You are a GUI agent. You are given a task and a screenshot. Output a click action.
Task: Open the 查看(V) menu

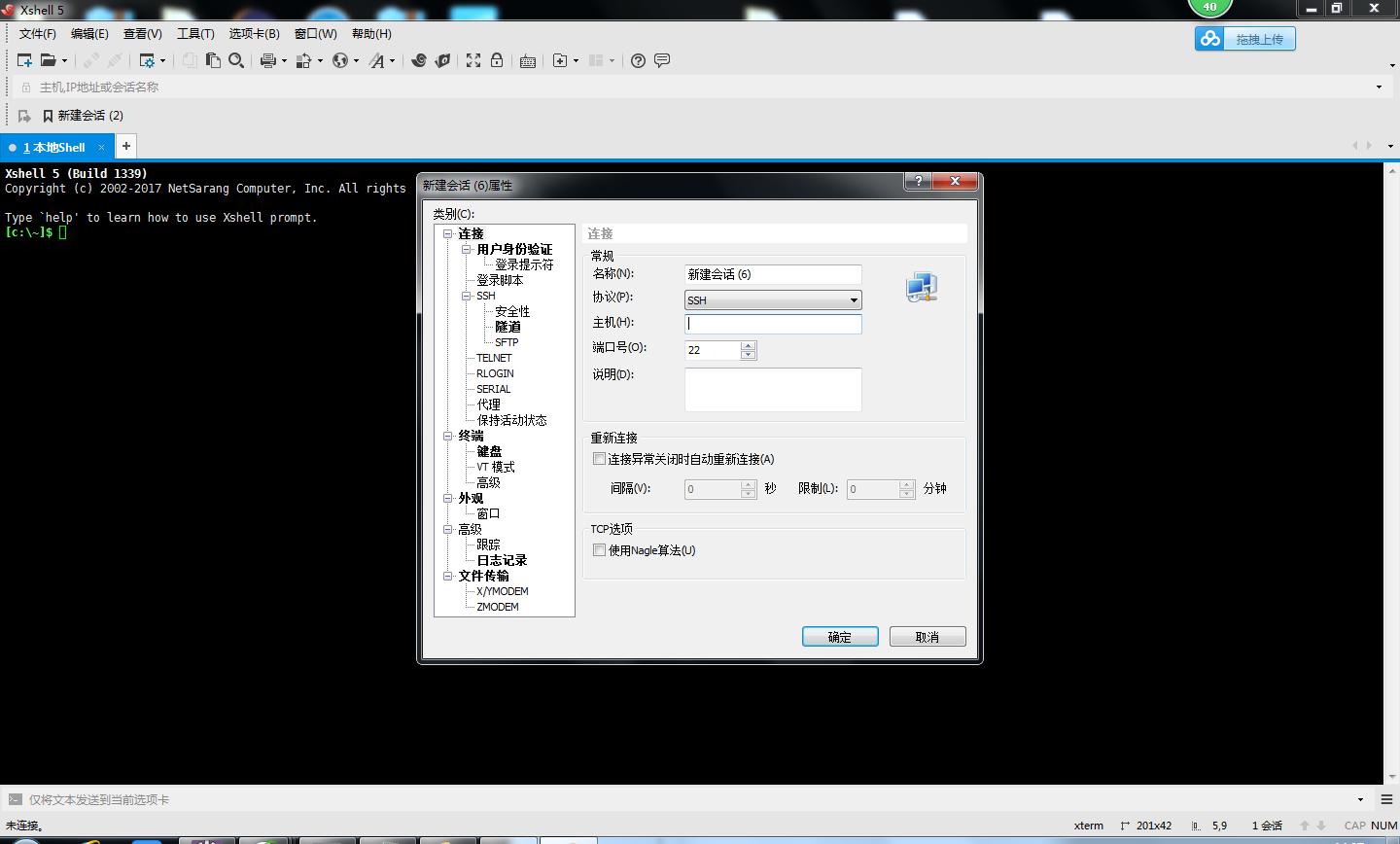tap(143, 34)
